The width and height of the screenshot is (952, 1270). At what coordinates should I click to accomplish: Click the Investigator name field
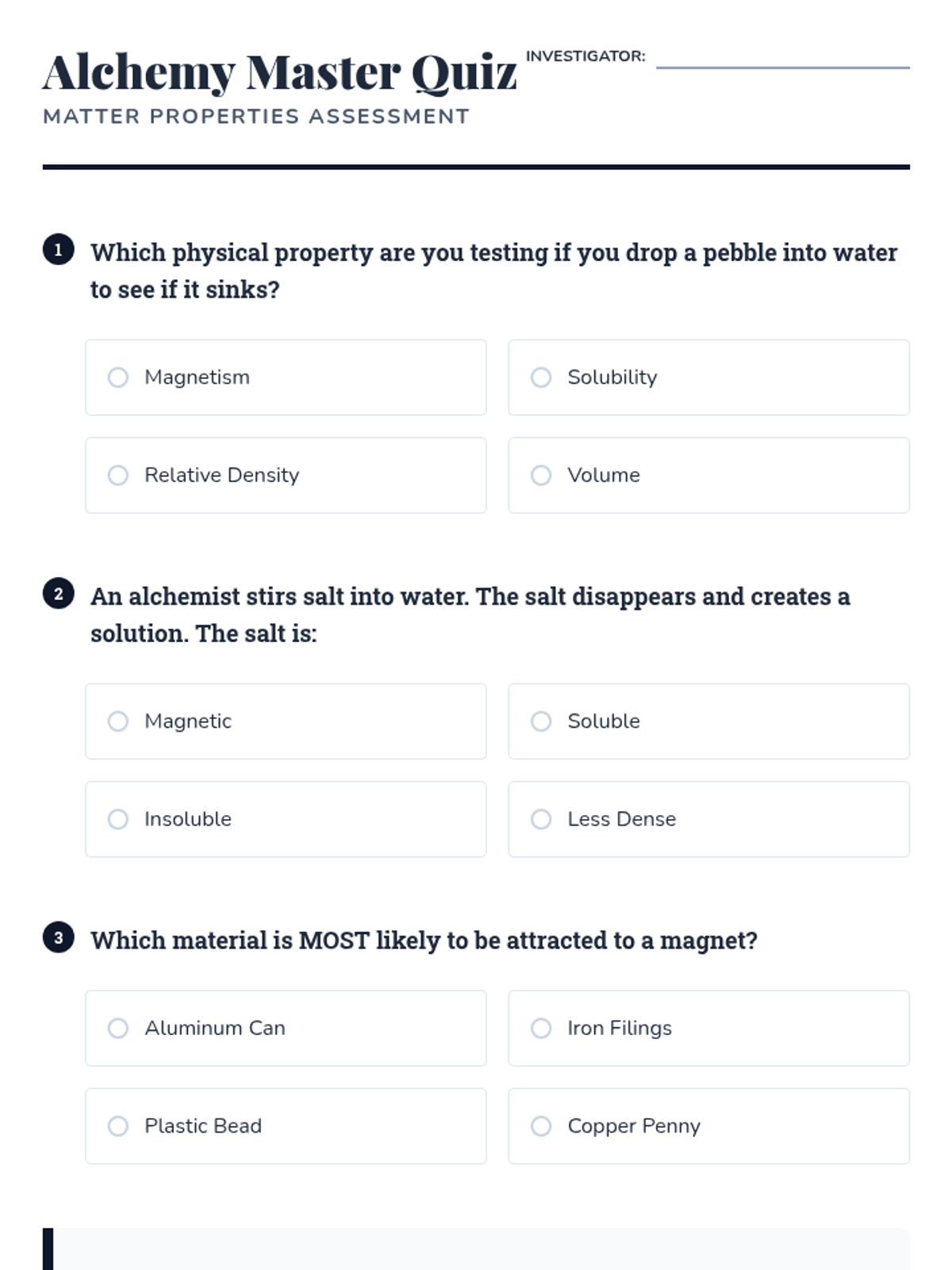click(x=782, y=57)
